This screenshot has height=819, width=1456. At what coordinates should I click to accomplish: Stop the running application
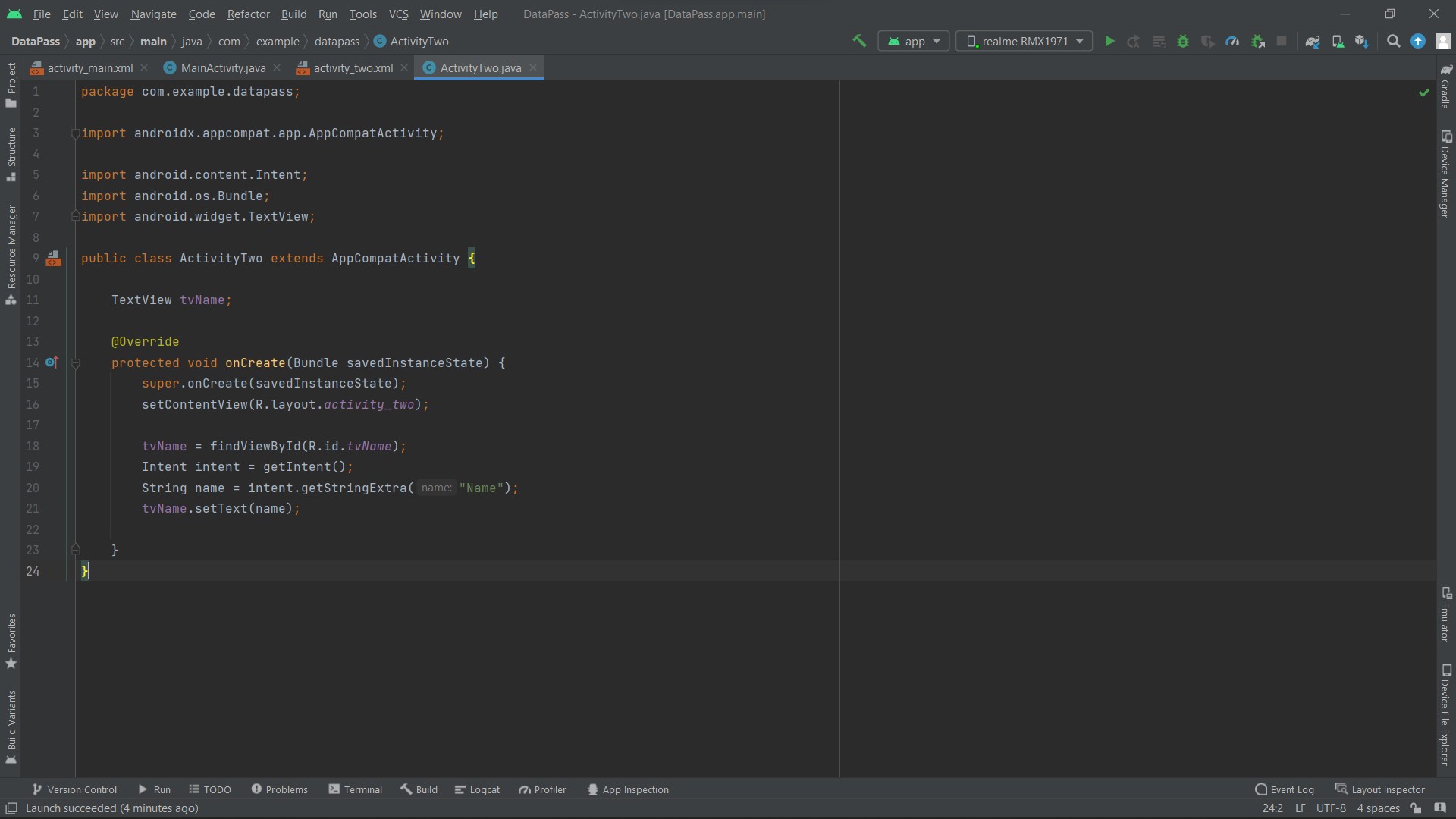[x=1282, y=41]
